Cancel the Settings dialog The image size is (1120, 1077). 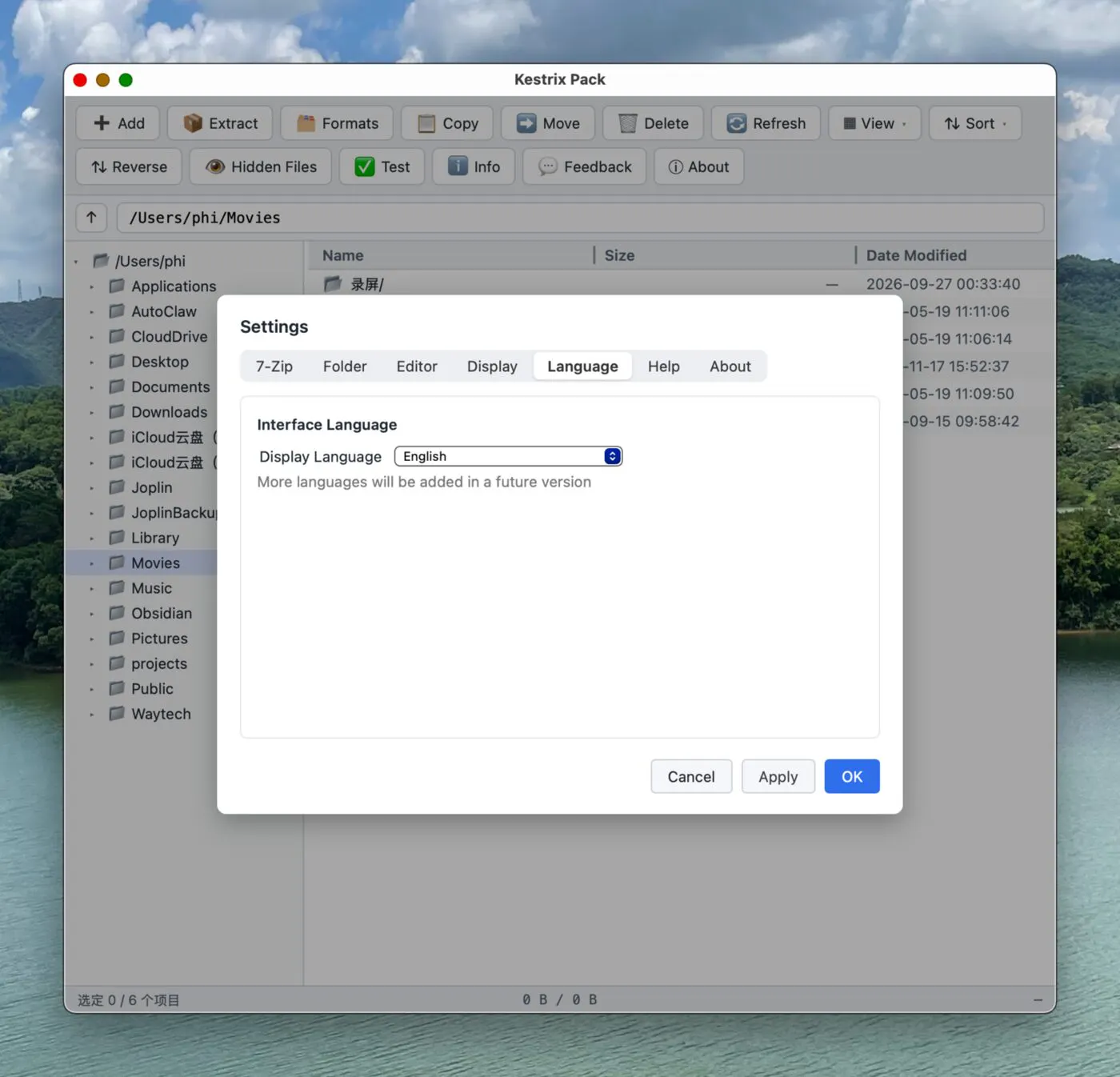(691, 777)
